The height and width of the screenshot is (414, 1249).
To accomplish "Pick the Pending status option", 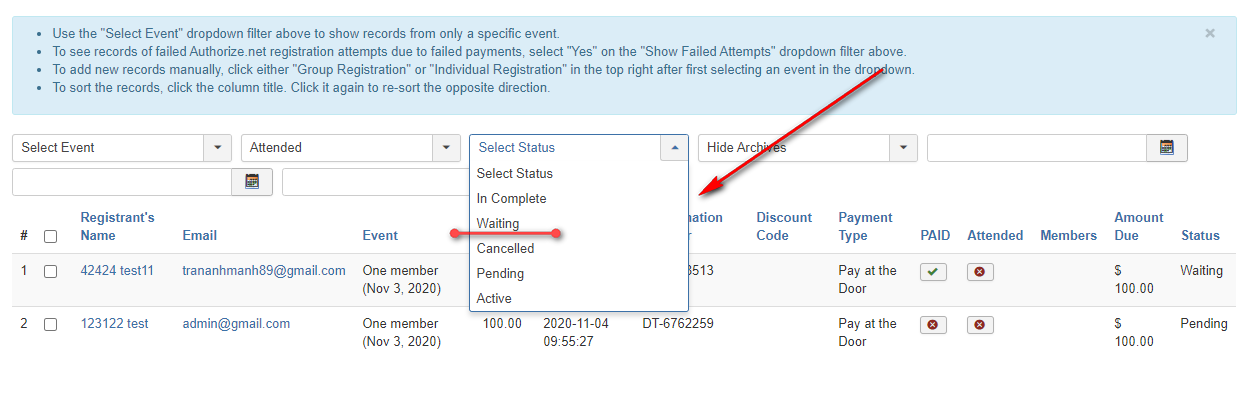I will point(500,273).
